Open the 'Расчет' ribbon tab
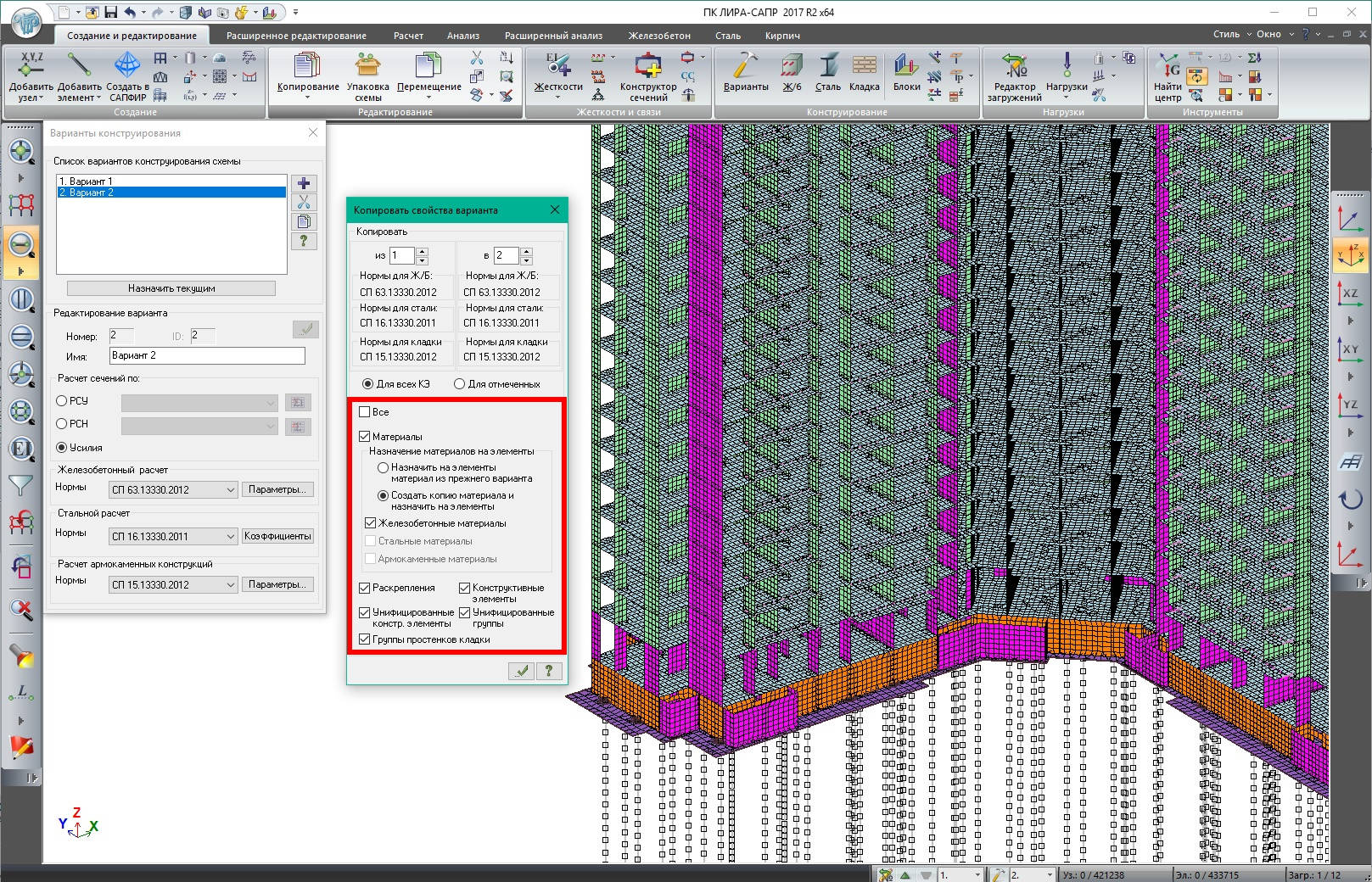Image resolution: width=1372 pixels, height=882 pixels. tap(408, 36)
